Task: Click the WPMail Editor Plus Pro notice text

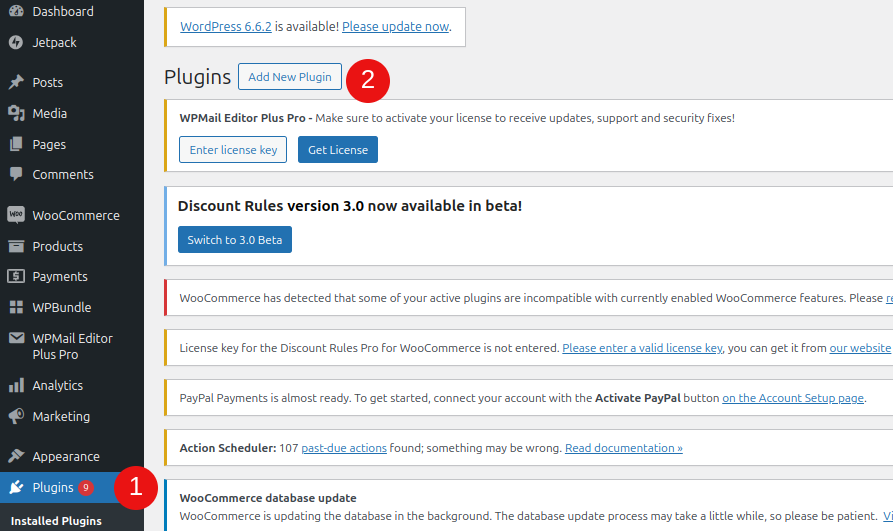Action: pyautogui.click(x=457, y=118)
